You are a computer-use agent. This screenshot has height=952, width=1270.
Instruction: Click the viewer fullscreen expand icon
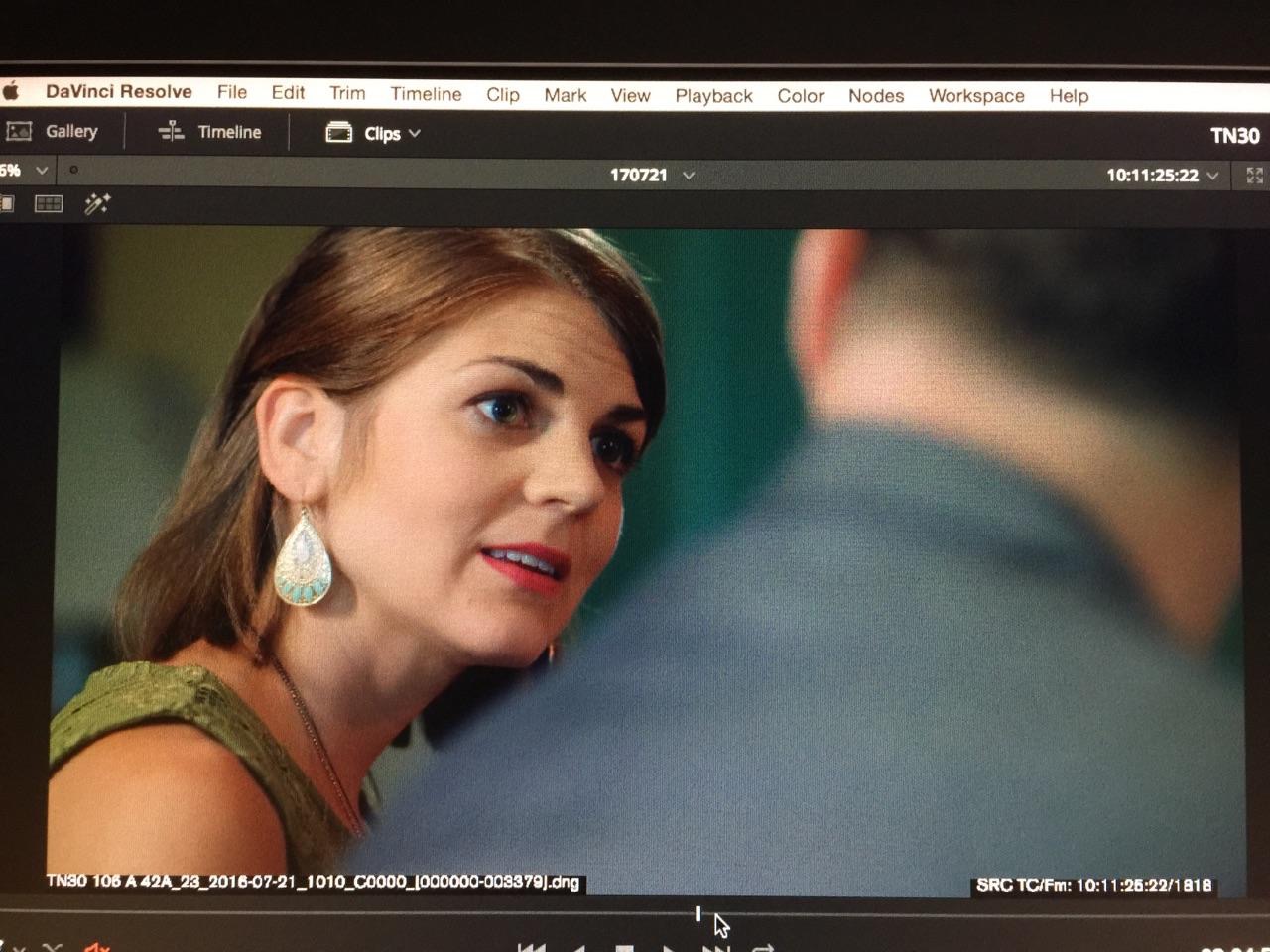point(1254,176)
